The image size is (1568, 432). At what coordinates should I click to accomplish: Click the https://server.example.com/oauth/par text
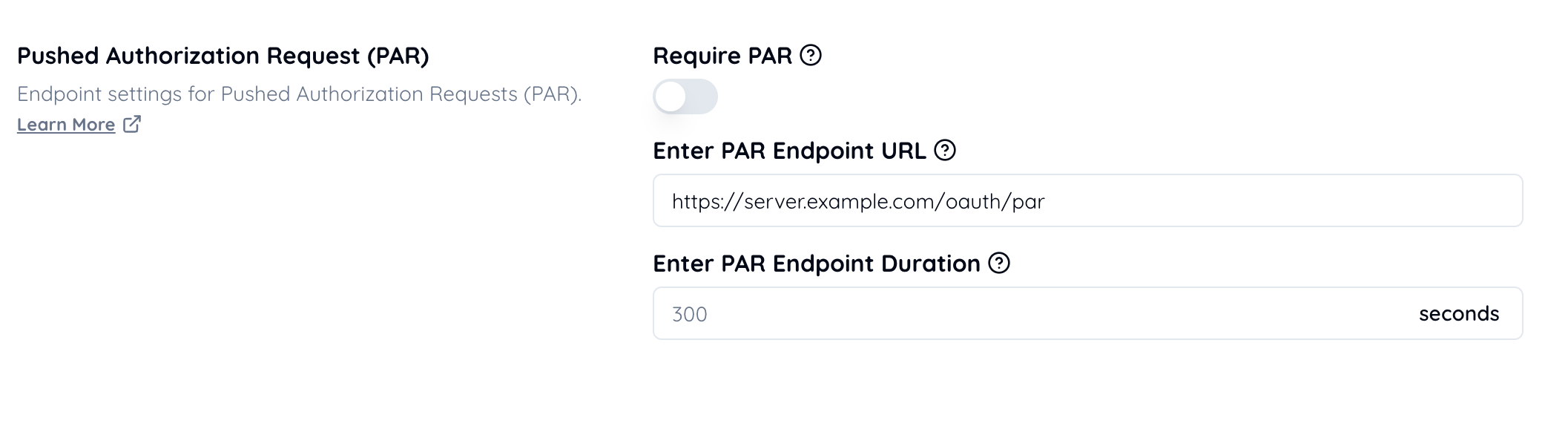tap(857, 202)
